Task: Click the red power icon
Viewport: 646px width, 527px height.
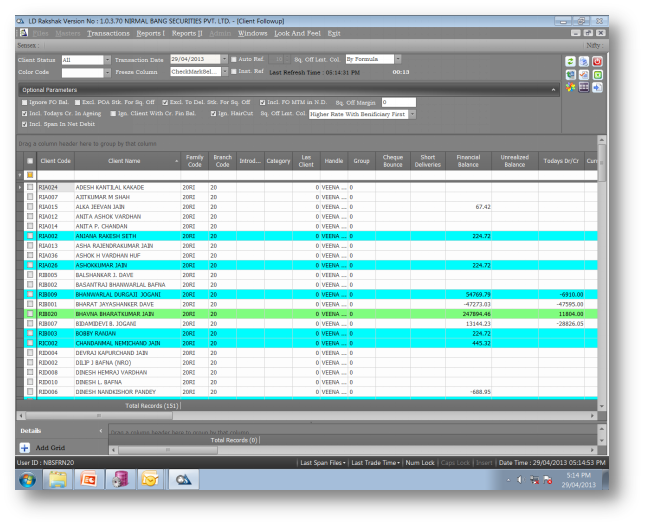Action: click(x=598, y=61)
